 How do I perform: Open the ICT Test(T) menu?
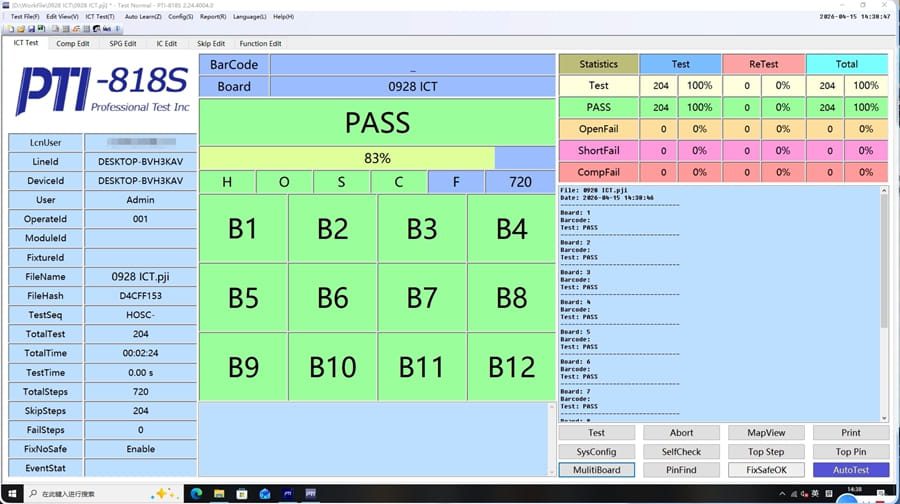pyautogui.click(x=100, y=17)
